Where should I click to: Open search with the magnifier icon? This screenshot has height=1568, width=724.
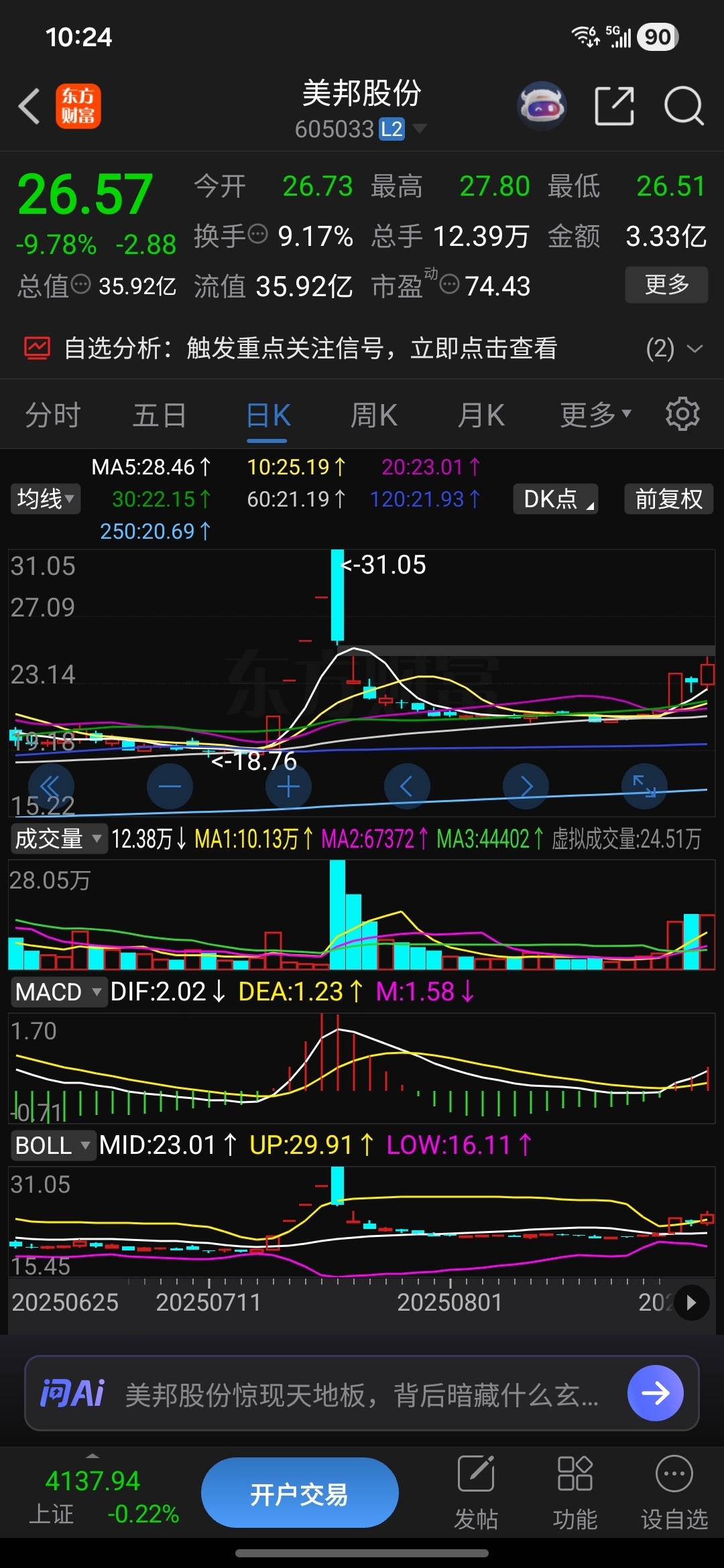[684, 106]
